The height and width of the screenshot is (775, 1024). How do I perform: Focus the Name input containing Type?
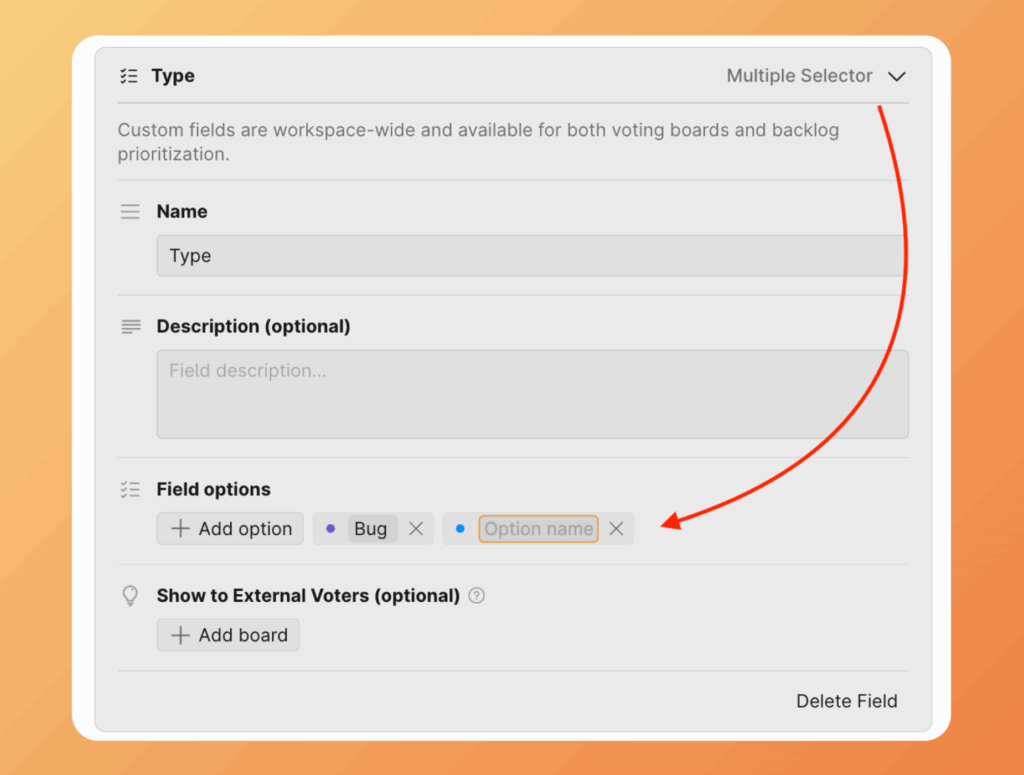pyautogui.click(x=530, y=256)
